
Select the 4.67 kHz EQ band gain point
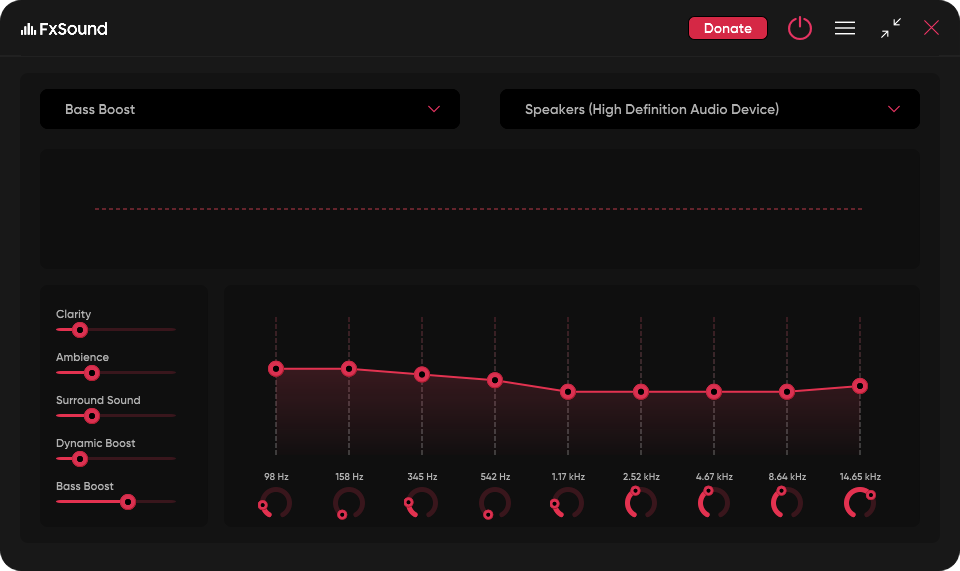click(714, 392)
